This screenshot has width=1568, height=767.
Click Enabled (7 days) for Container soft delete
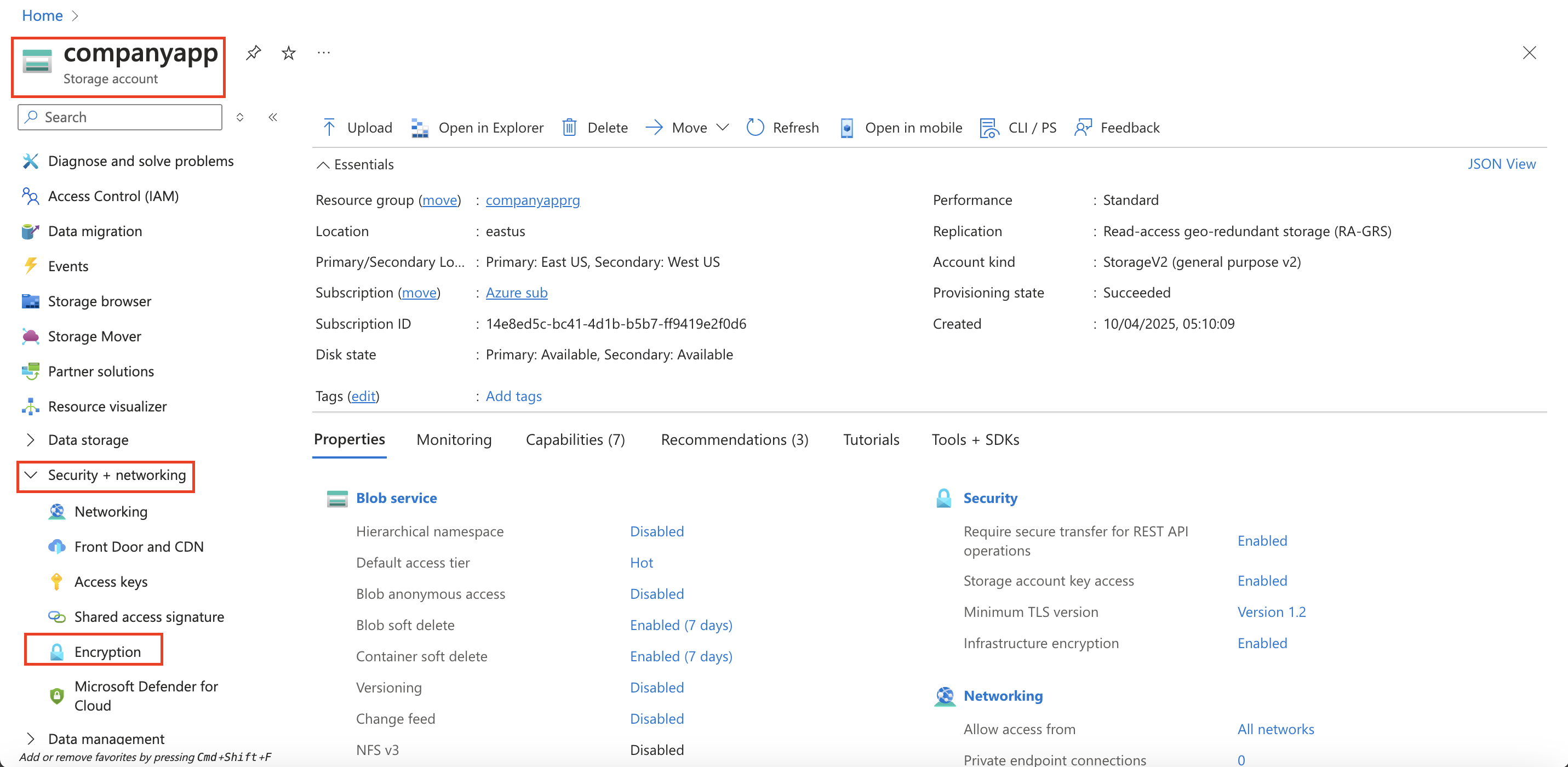(x=680, y=656)
